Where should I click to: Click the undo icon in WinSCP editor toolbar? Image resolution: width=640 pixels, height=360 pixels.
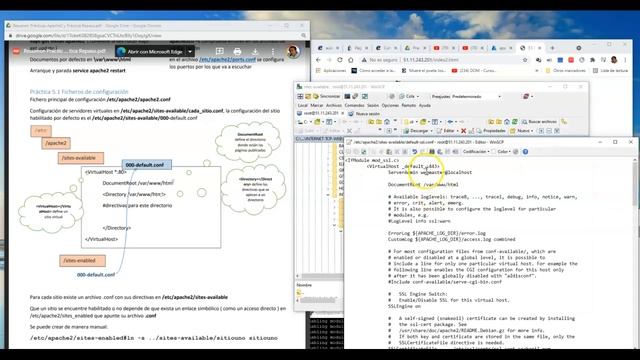click(x=414, y=151)
